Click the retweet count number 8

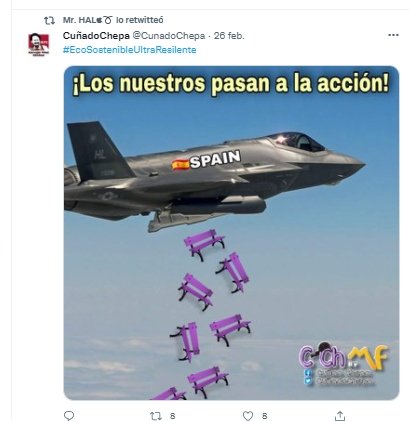[173, 416]
